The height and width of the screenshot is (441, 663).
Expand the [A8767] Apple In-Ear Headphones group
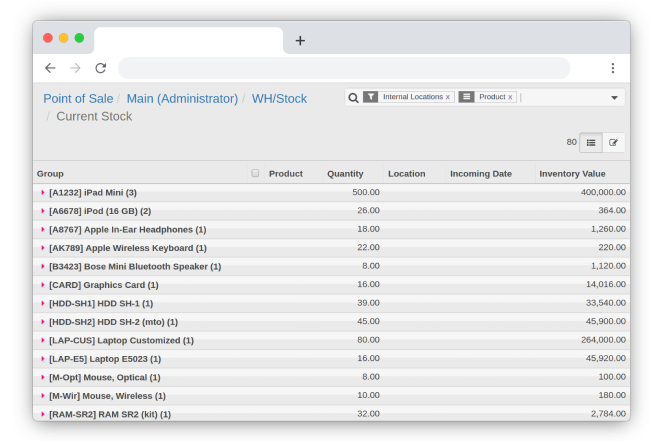pyautogui.click(x=43, y=229)
